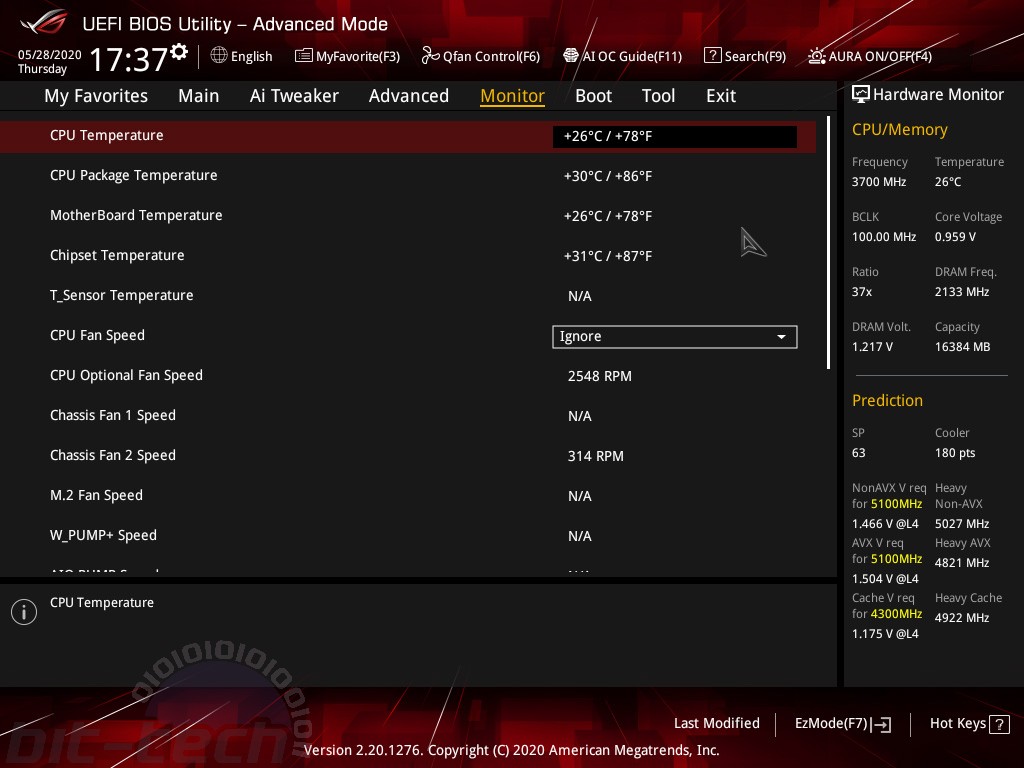Click the EzMode exit arrow icon
Image resolution: width=1024 pixels, height=768 pixels.
tap(881, 724)
